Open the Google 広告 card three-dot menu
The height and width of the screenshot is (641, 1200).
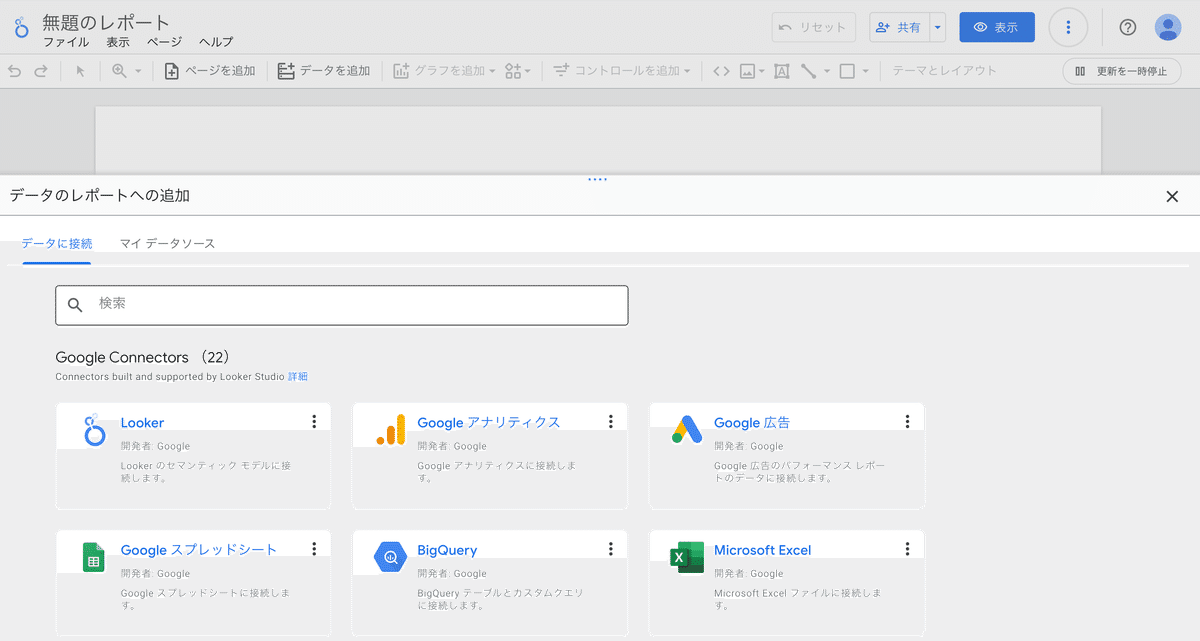point(907,422)
